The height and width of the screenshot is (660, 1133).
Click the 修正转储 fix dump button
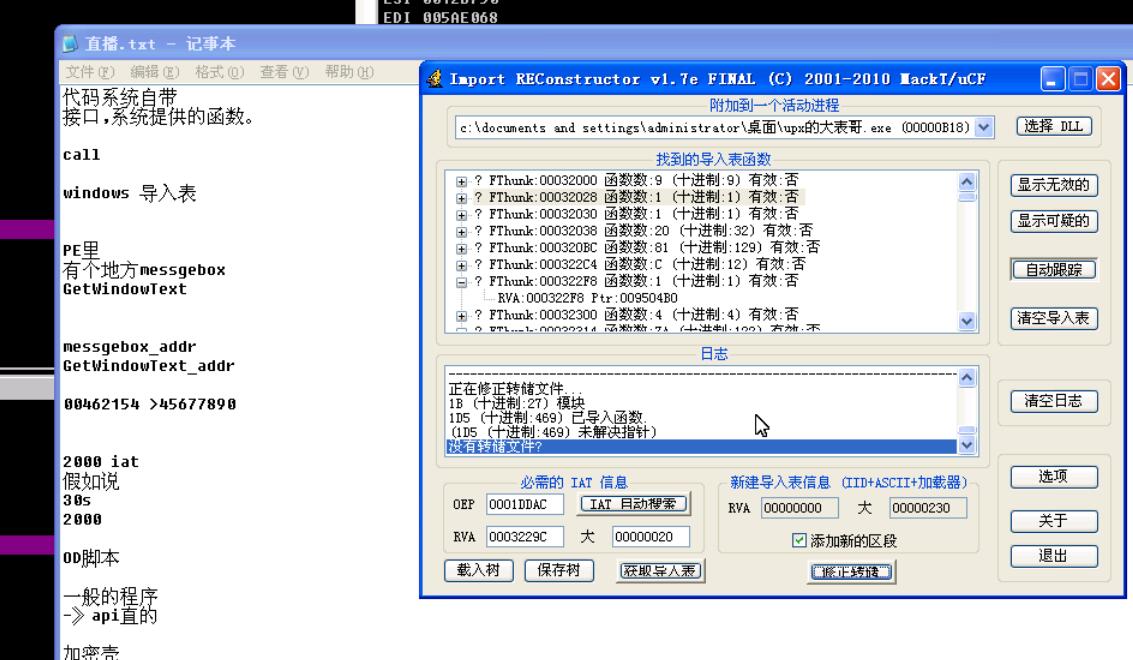pyautogui.click(x=851, y=572)
